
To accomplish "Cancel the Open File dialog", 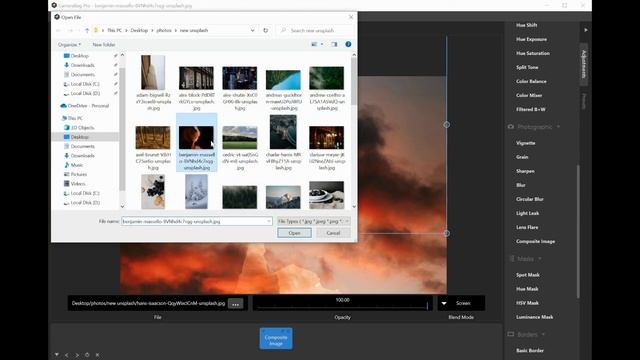I will [333, 233].
